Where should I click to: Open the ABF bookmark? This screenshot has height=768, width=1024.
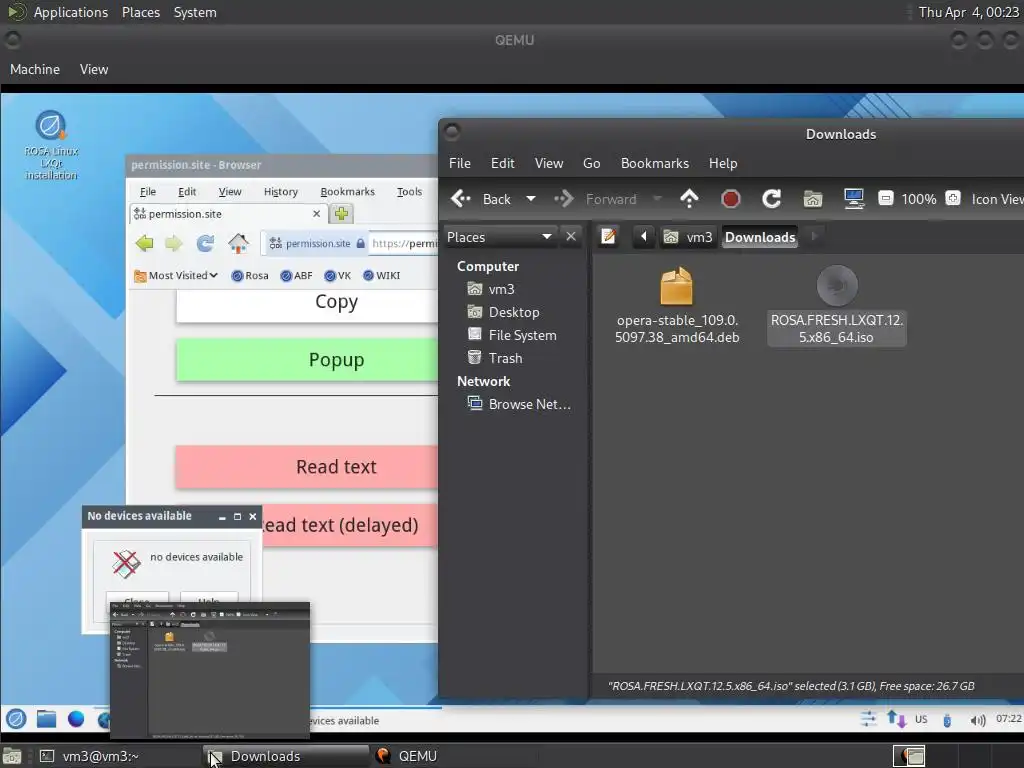(296, 276)
